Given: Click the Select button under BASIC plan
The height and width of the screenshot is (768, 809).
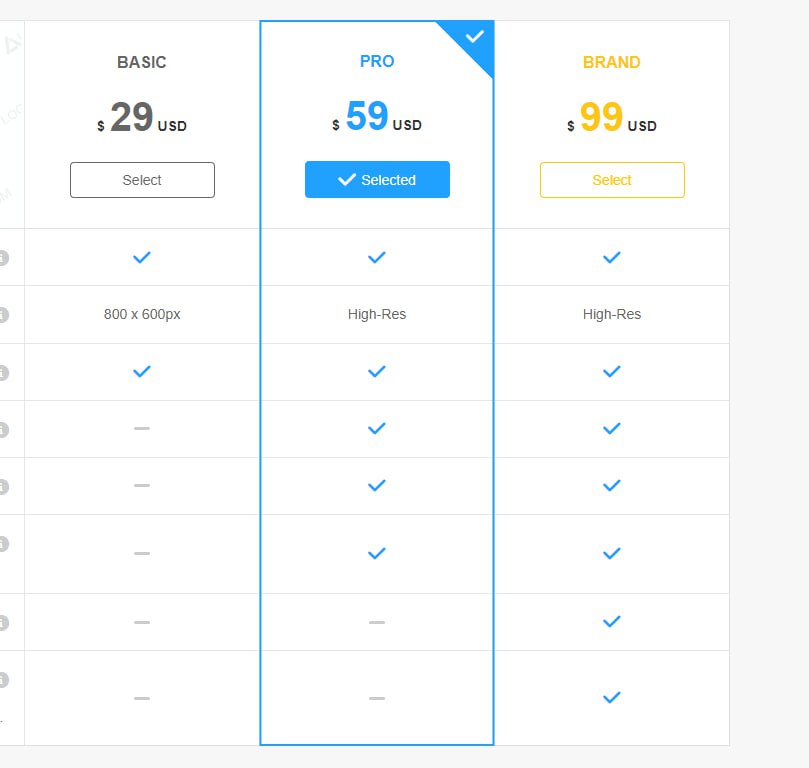Looking at the screenshot, I should (142, 180).
